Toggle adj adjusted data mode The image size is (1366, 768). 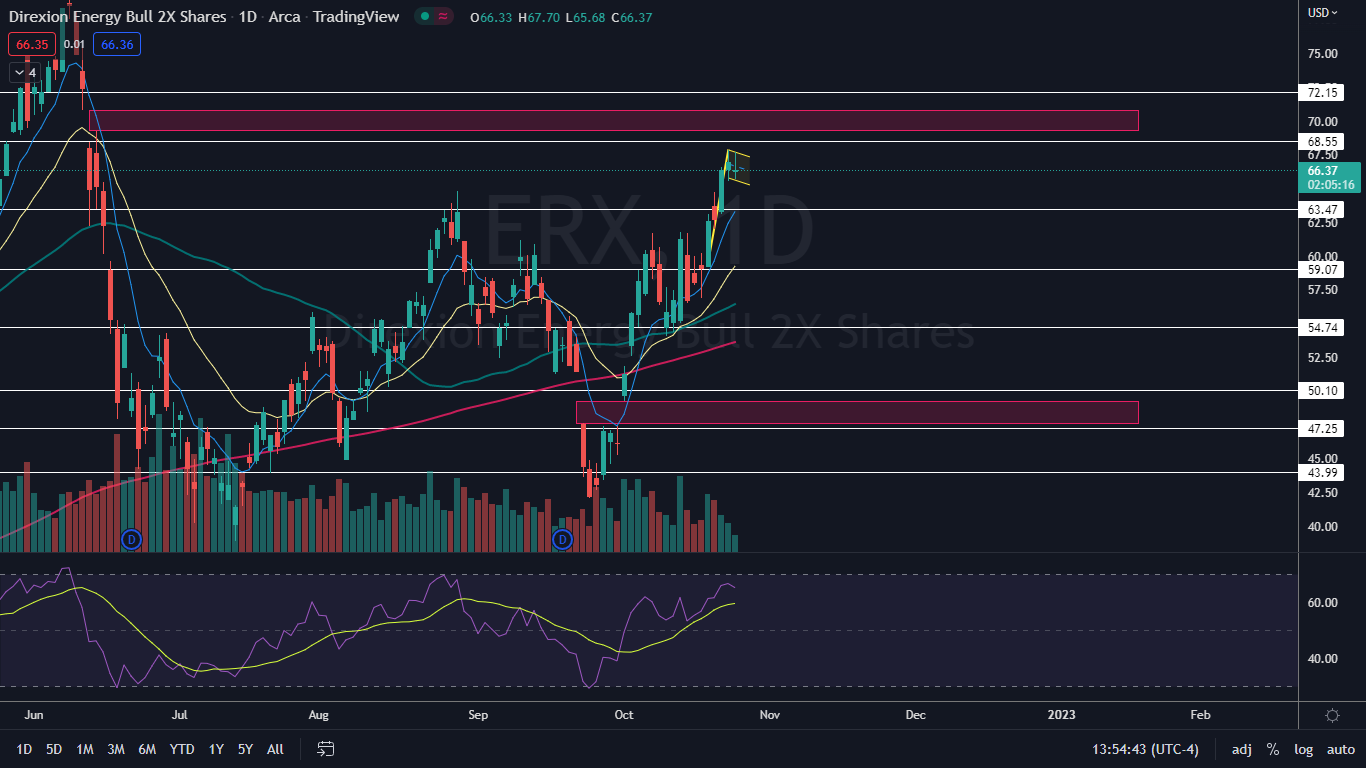point(1242,749)
